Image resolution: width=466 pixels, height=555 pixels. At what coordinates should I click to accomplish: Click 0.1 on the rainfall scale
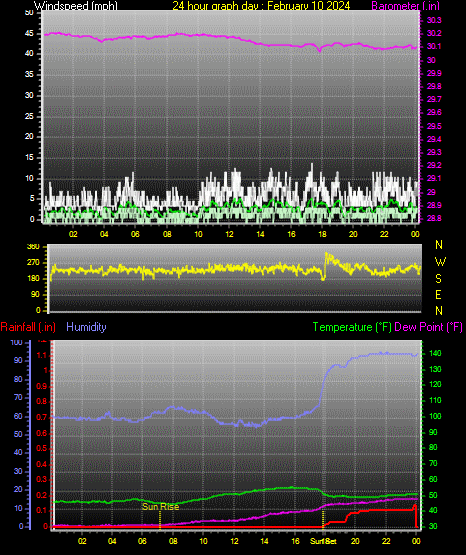click(x=41, y=510)
